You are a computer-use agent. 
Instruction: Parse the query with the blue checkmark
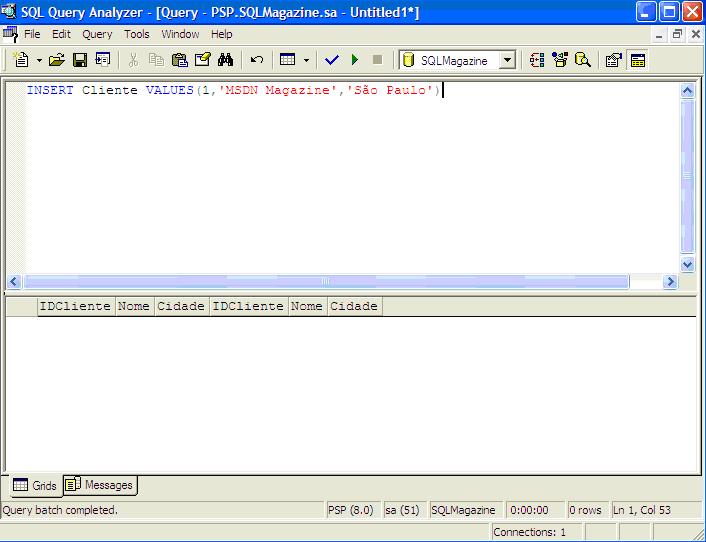point(332,60)
